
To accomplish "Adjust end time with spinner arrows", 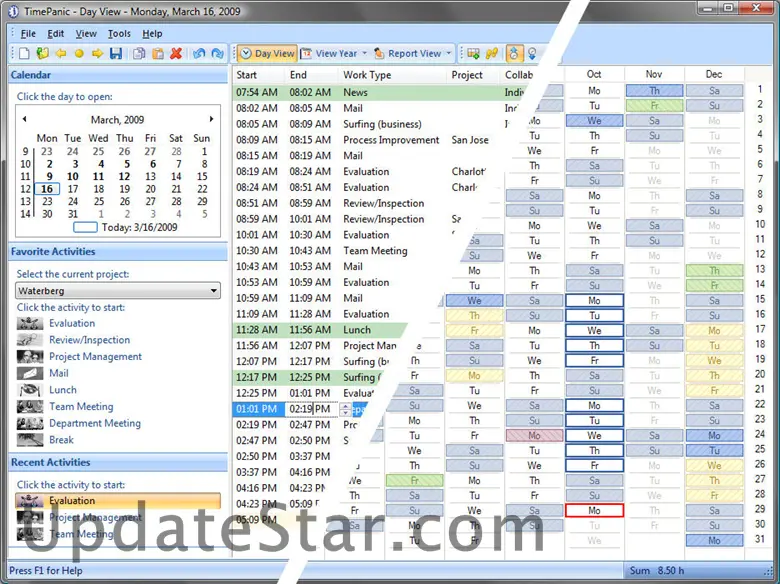I will [346, 409].
